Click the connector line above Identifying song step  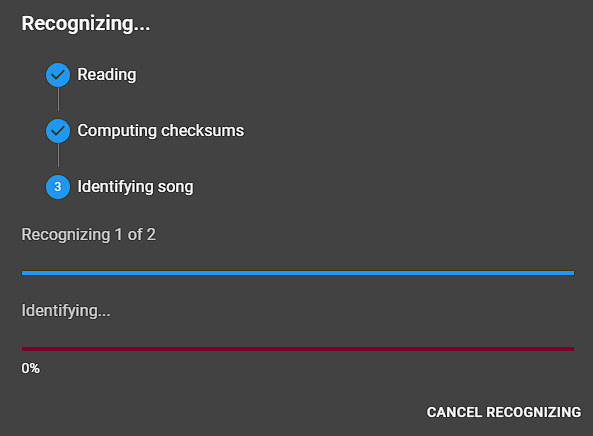click(58, 155)
